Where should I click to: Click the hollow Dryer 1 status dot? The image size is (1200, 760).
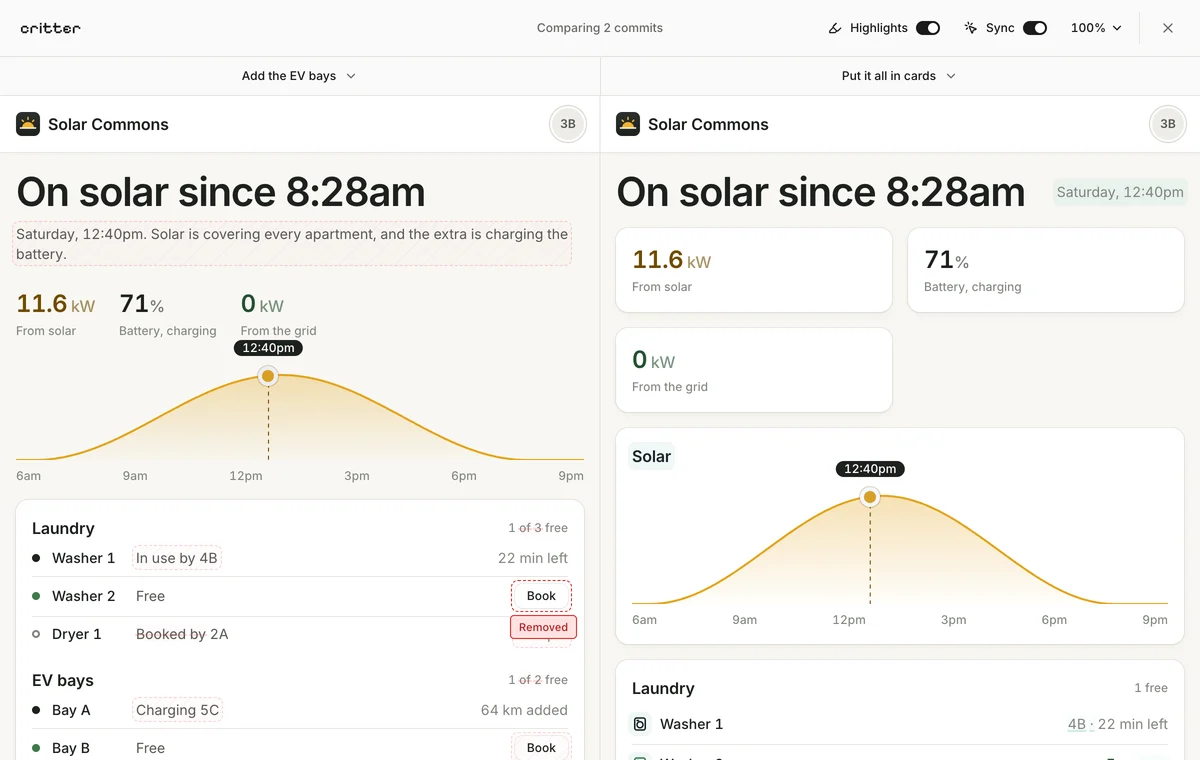[x=36, y=634]
